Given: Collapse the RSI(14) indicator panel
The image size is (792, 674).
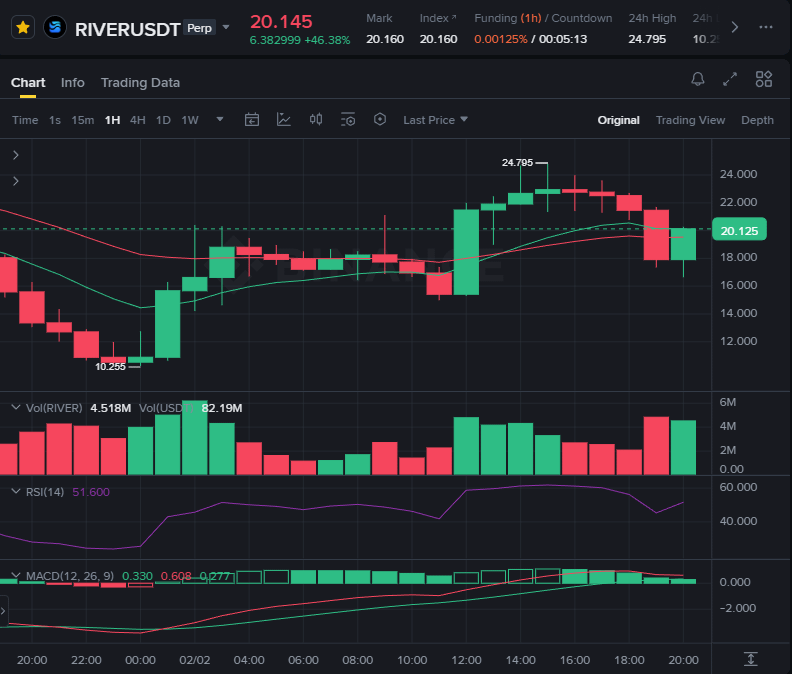Looking at the screenshot, I should [x=15, y=492].
